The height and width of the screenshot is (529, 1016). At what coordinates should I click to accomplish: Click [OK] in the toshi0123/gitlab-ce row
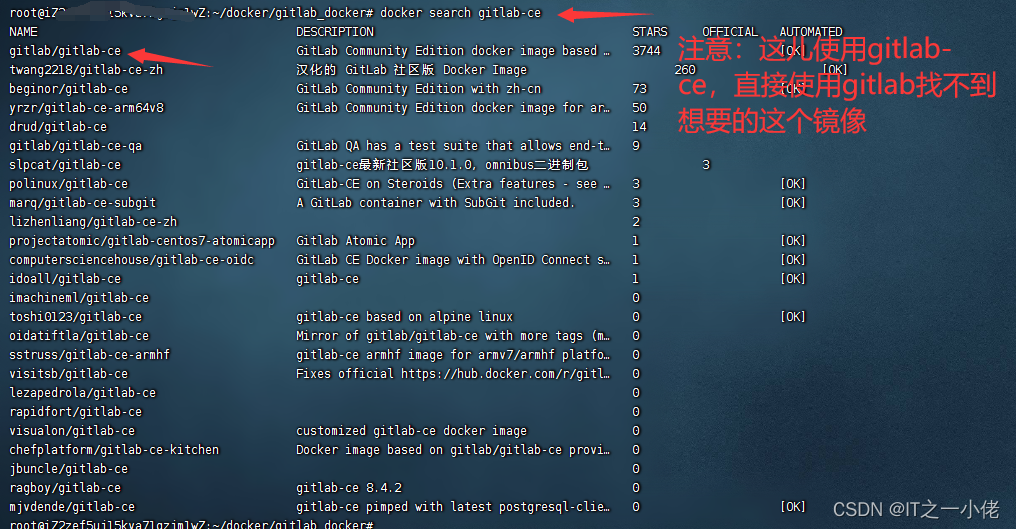coord(793,316)
